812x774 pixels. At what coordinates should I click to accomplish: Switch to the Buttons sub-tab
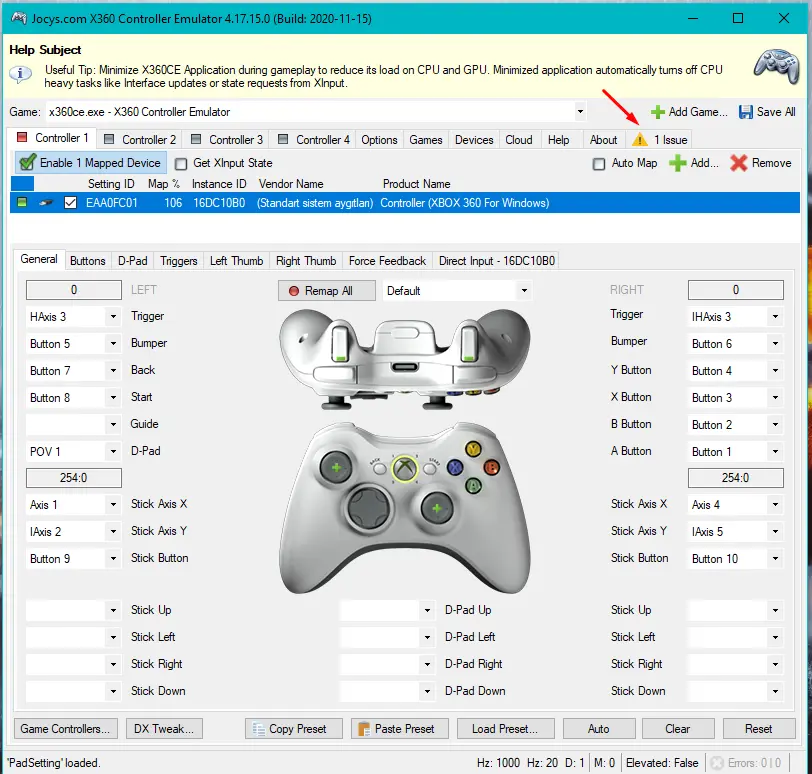(88, 260)
